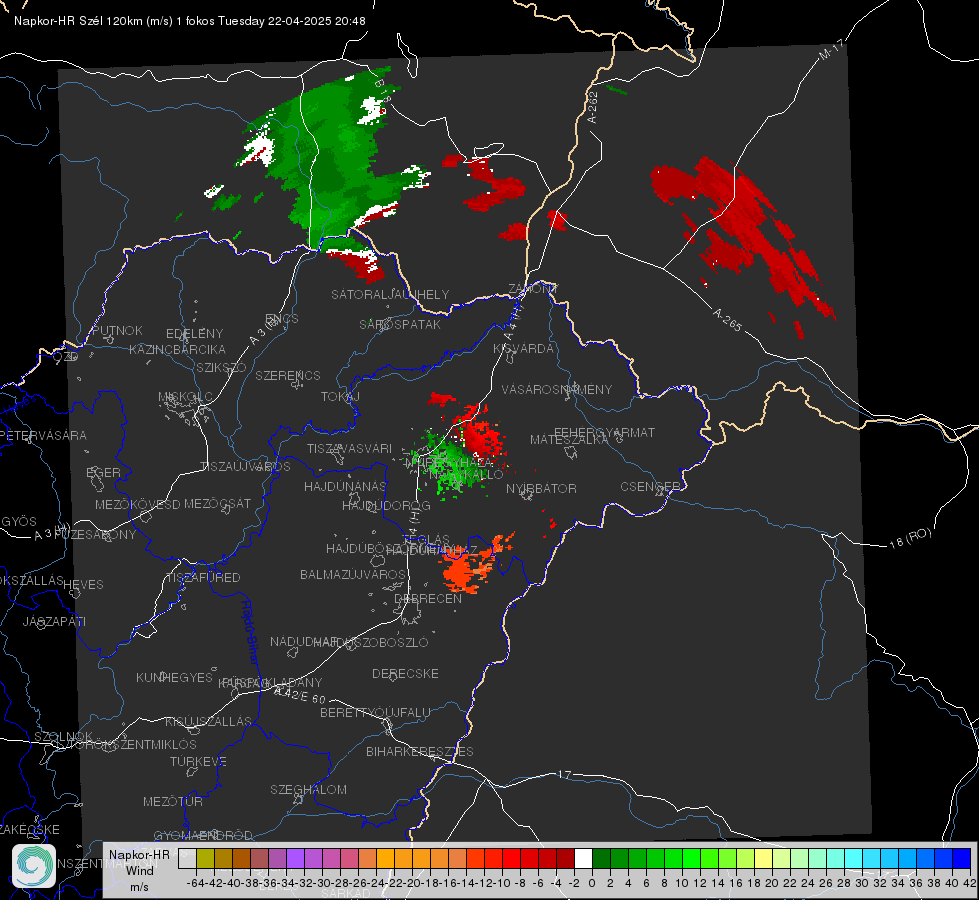
Task: Click the A-262 road label
Action: pyautogui.click(x=593, y=107)
